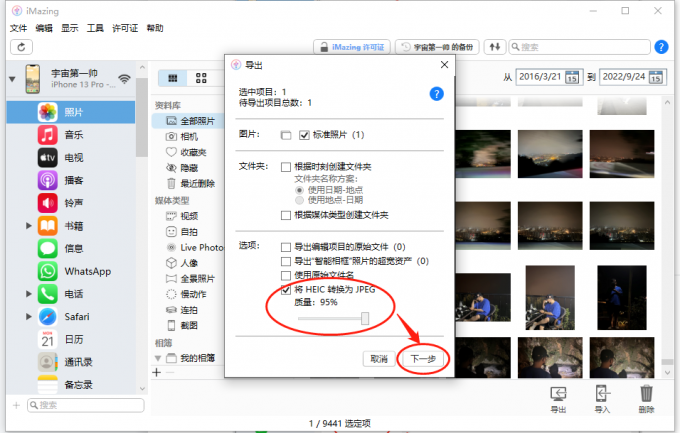Image resolution: width=680 pixels, height=433 pixels.
Task: Open the 宇宙第一帅 backups button
Action: tap(437, 47)
